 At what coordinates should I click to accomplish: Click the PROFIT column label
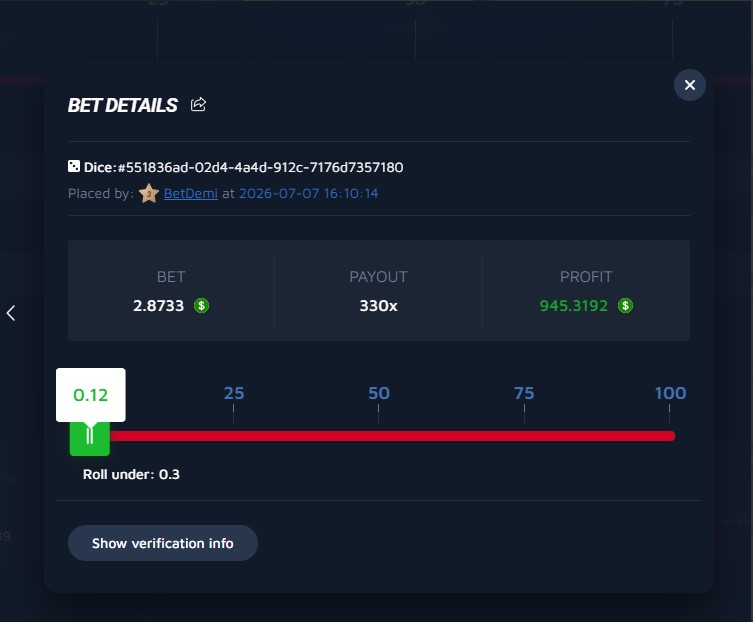(x=586, y=277)
